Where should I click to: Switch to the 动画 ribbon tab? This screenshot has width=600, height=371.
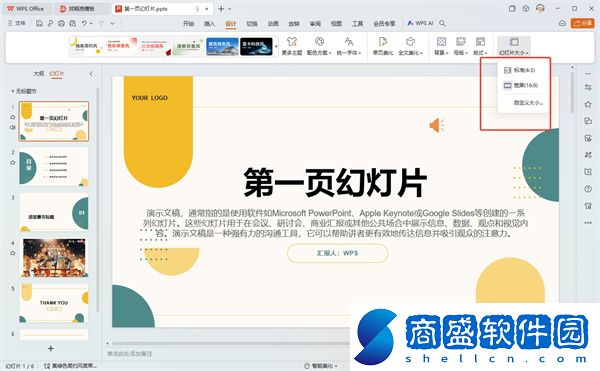click(273, 23)
